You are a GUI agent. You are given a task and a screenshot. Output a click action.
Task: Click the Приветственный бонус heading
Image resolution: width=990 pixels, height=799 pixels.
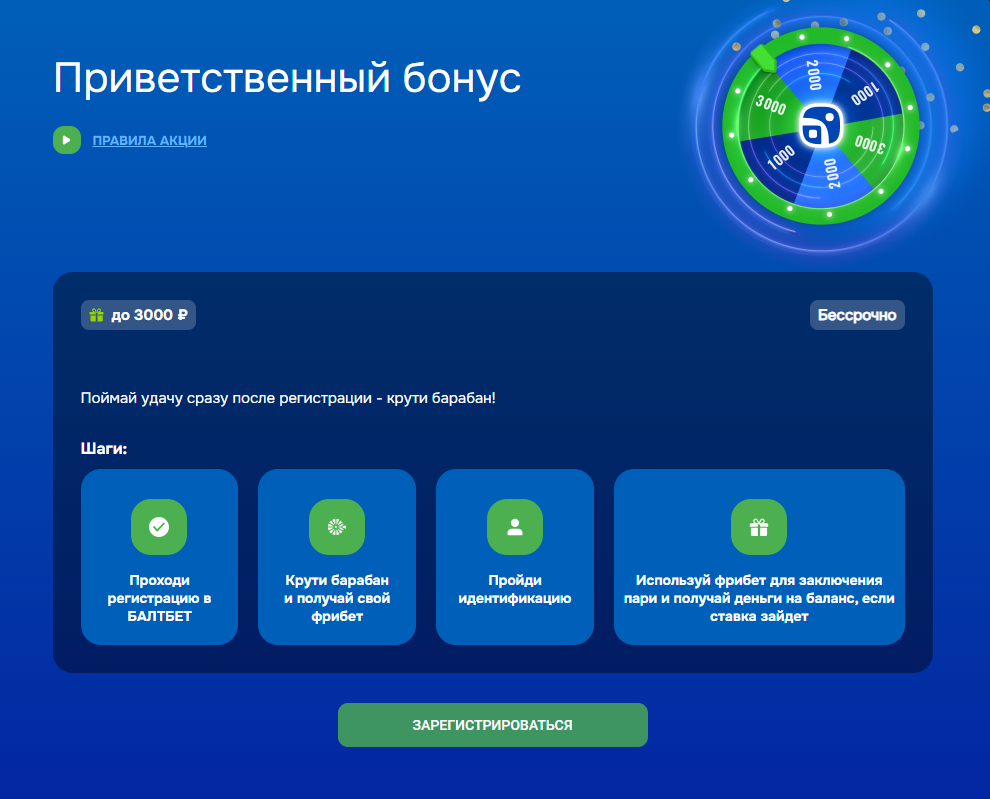click(287, 78)
